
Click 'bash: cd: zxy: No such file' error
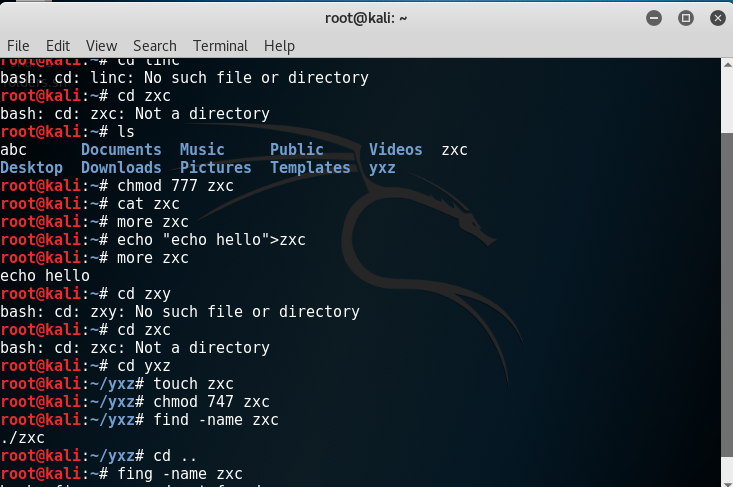point(180,312)
